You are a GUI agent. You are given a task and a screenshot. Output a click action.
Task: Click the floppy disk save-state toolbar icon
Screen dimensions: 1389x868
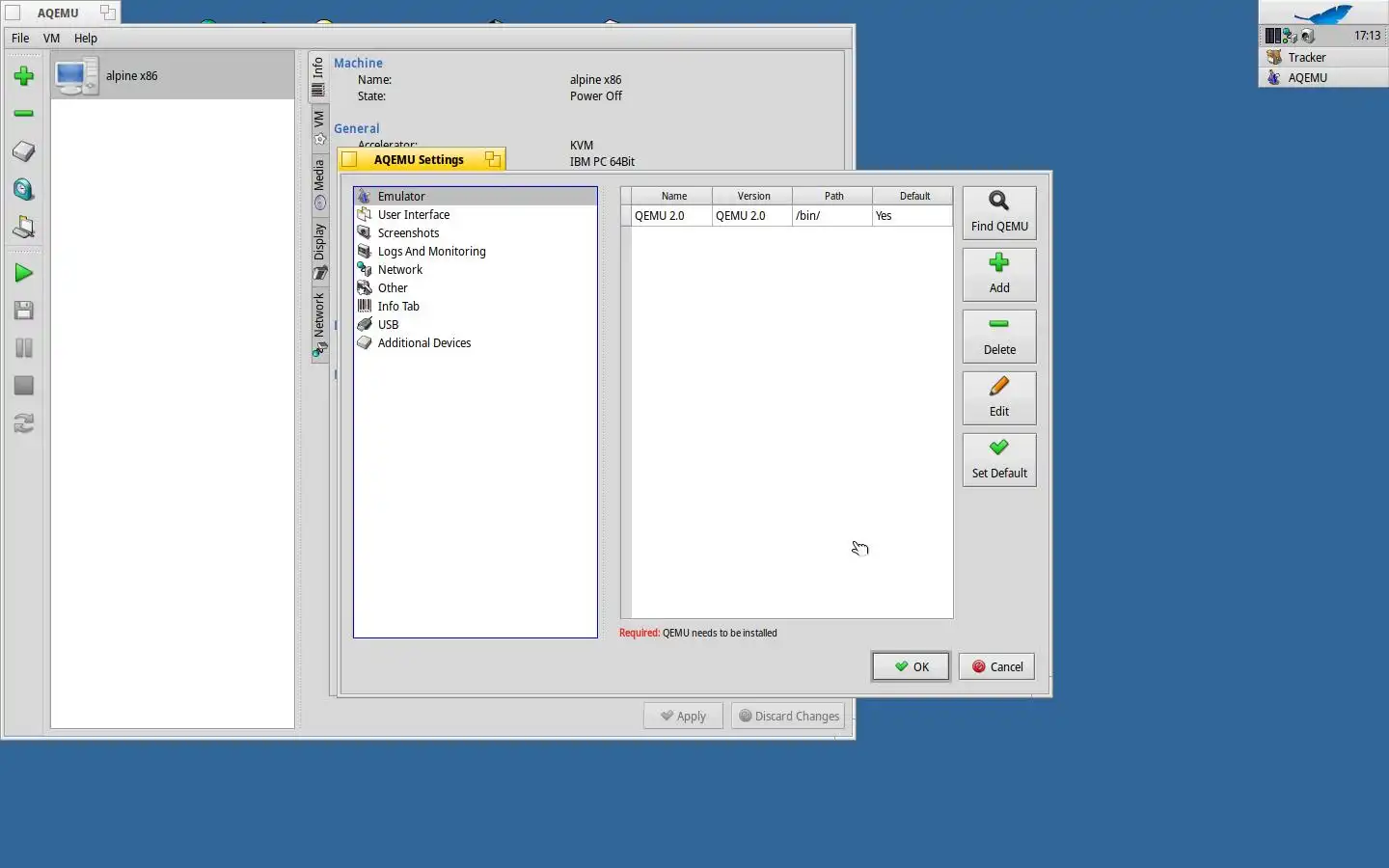click(24, 311)
